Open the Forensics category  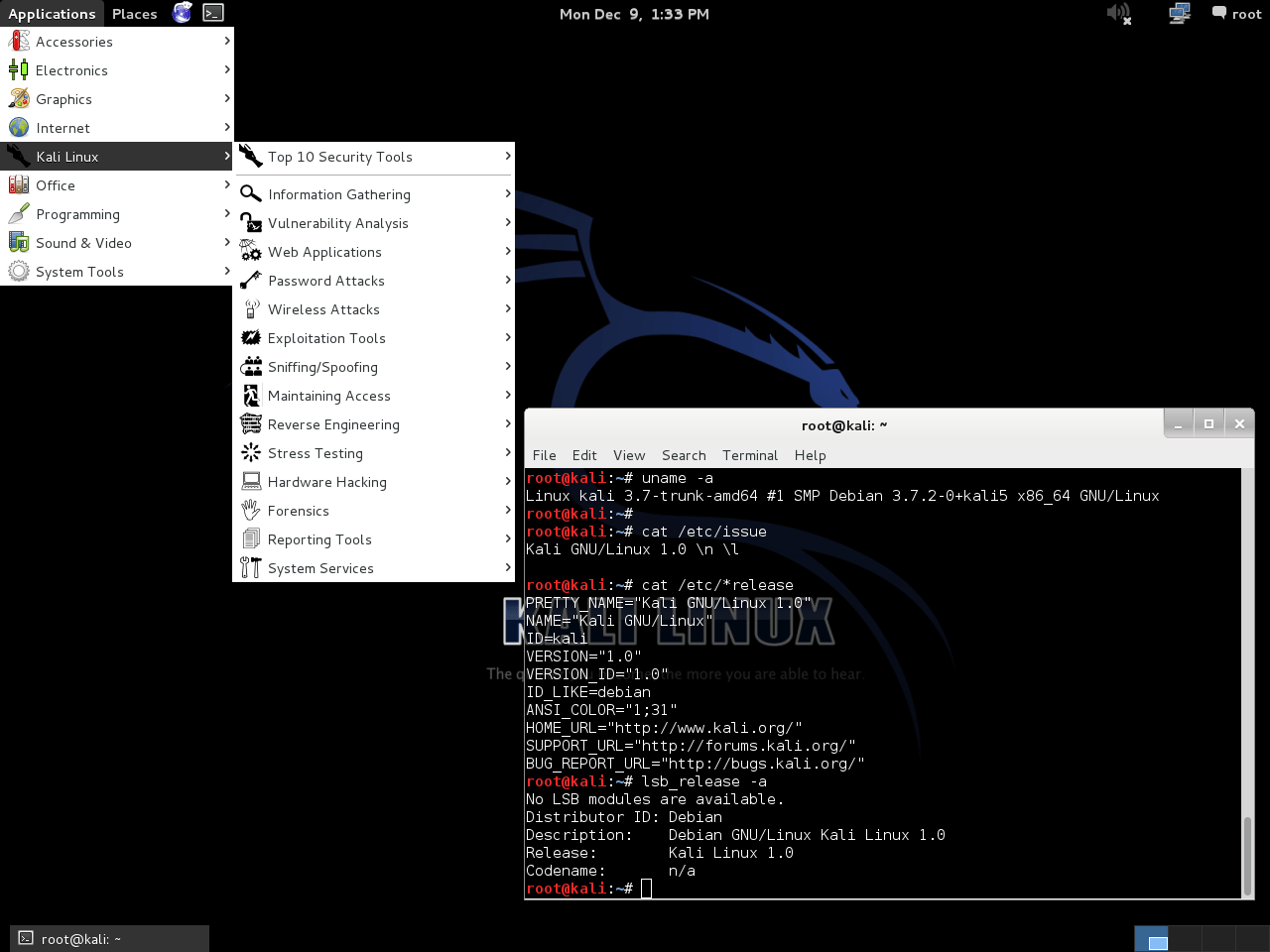click(298, 511)
